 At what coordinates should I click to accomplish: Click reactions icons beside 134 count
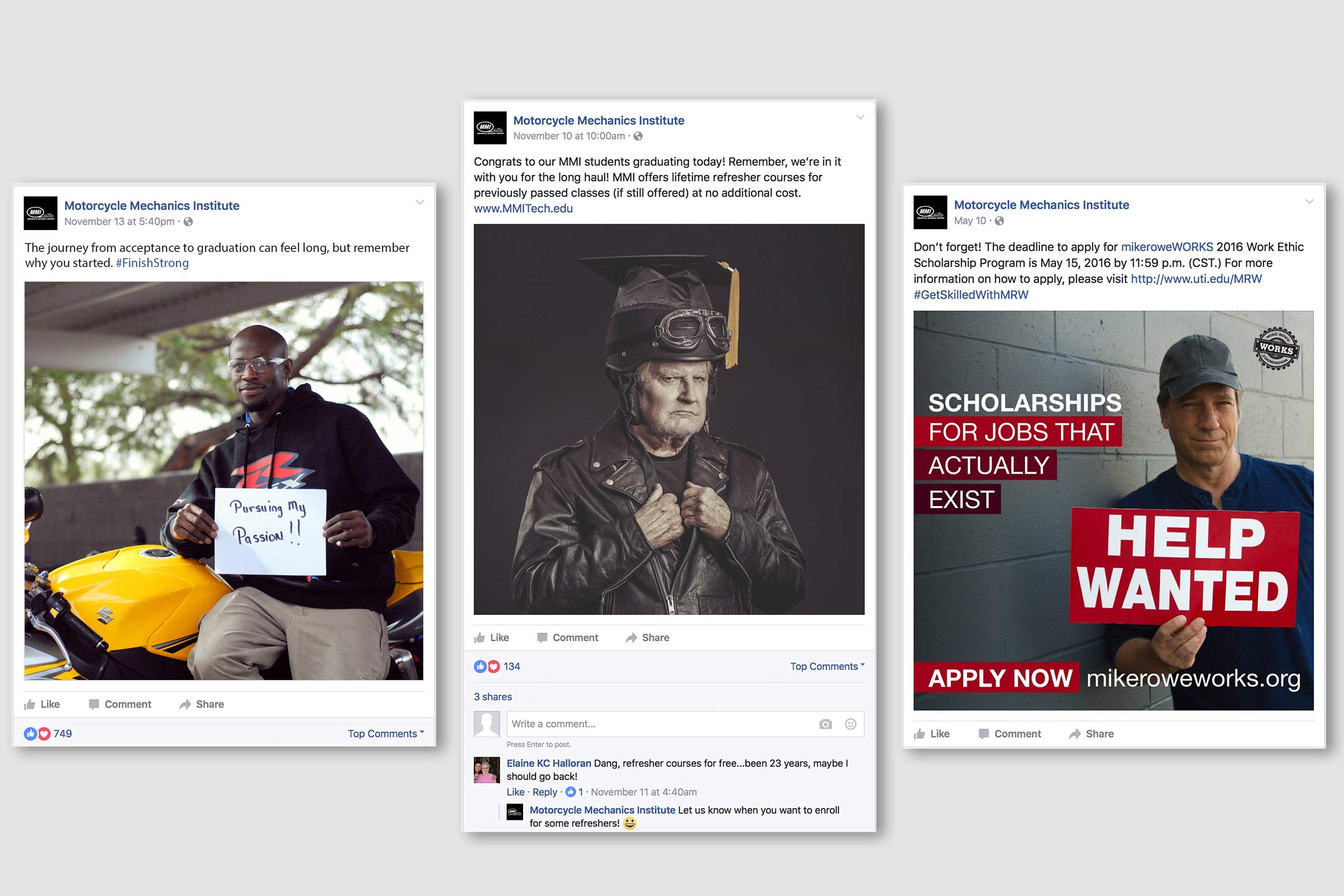coord(487,666)
